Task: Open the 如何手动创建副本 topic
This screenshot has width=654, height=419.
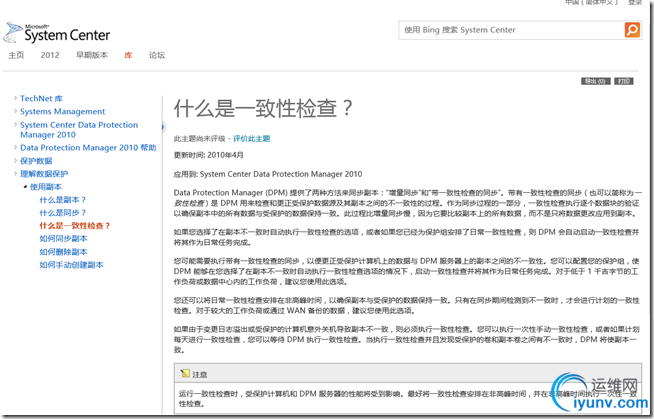Action: click(71, 265)
